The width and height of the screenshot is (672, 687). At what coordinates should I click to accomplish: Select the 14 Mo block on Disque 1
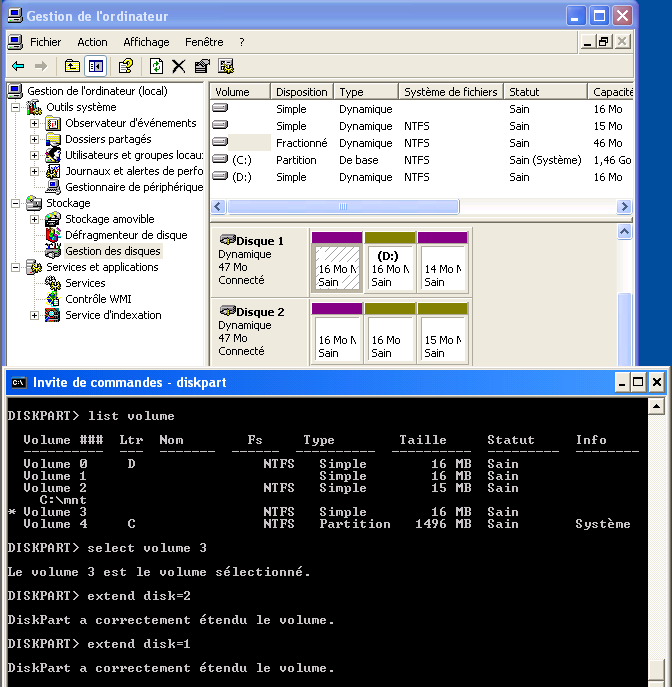[x=442, y=262]
